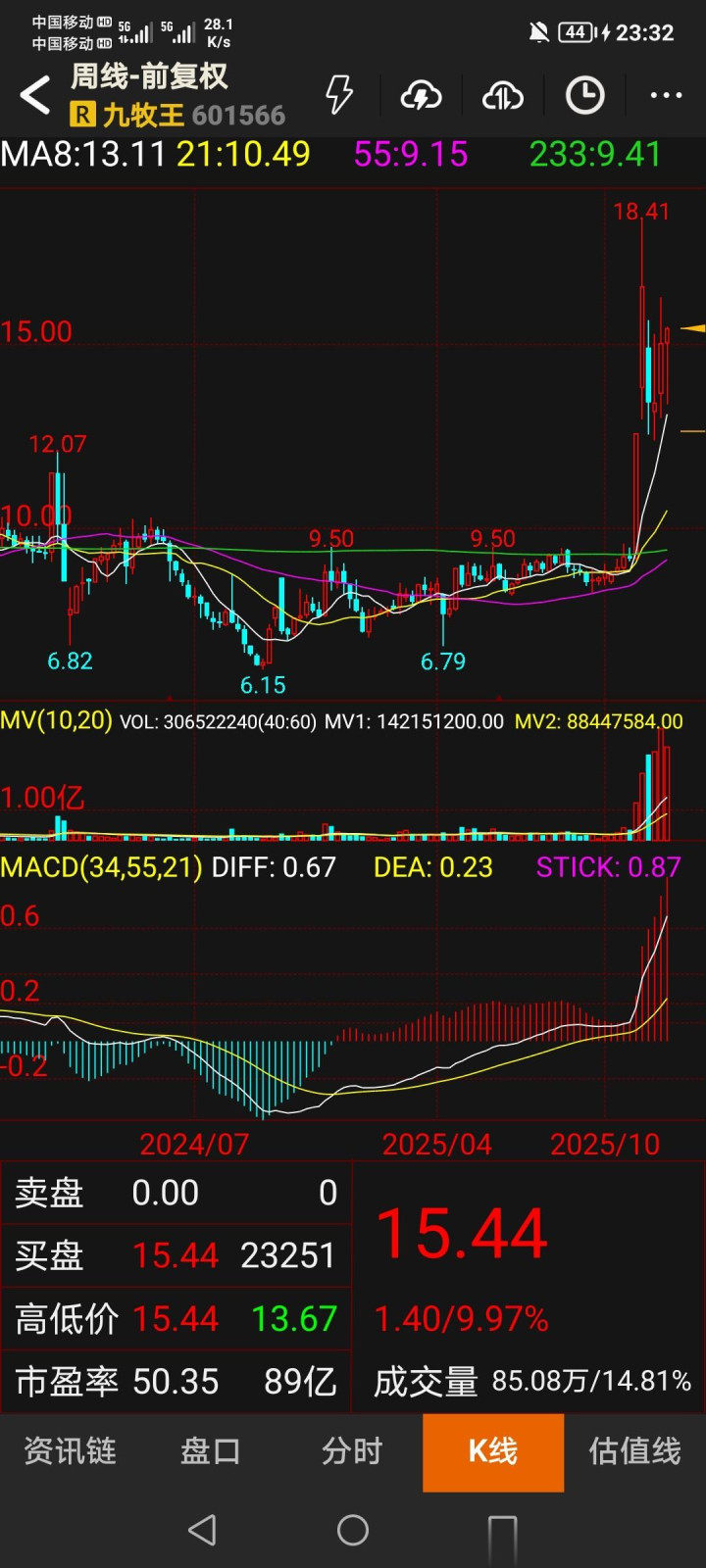Tap the 12.07 peak price label

click(x=57, y=444)
